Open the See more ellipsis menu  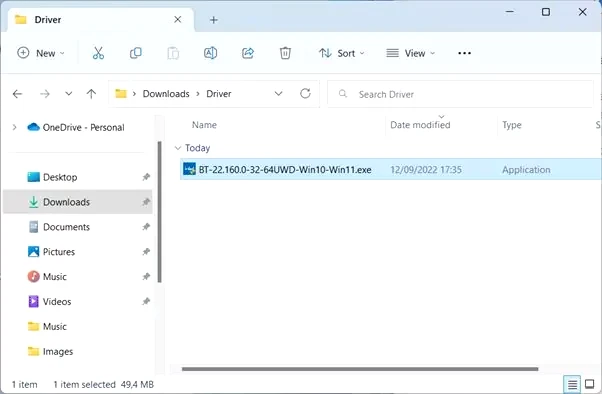point(464,53)
